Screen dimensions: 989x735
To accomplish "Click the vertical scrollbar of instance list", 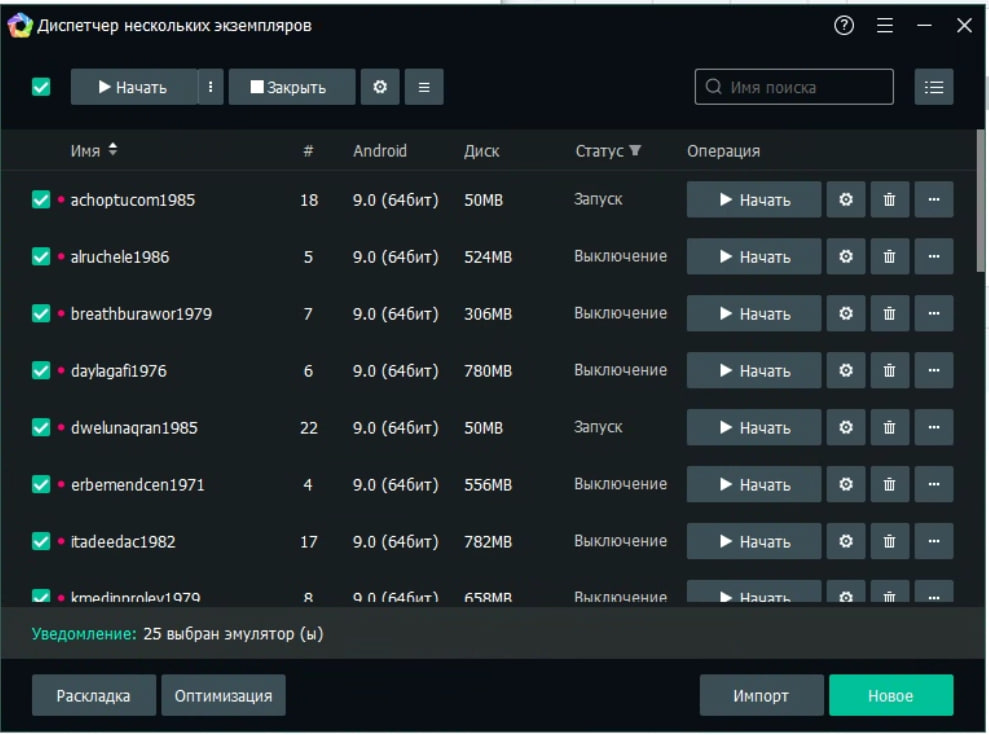I will pos(981,200).
